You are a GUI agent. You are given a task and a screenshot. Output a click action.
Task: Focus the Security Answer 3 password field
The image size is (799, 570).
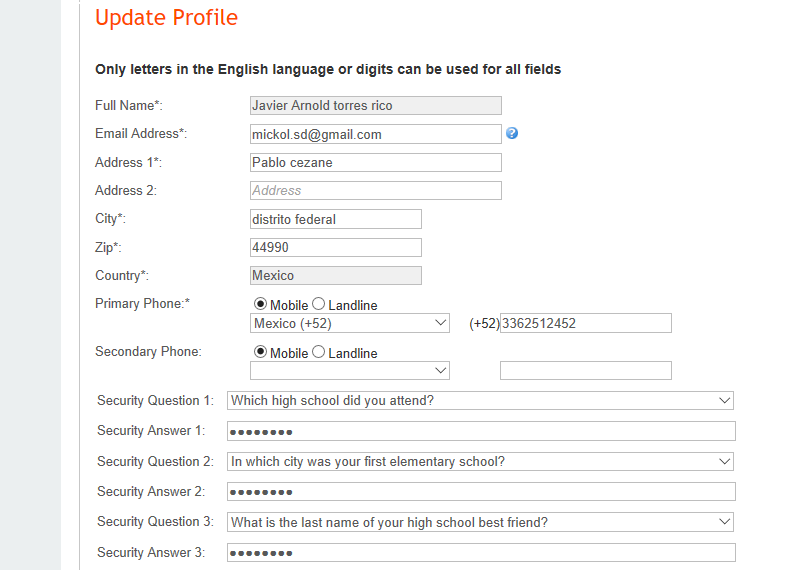tap(480, 552)
